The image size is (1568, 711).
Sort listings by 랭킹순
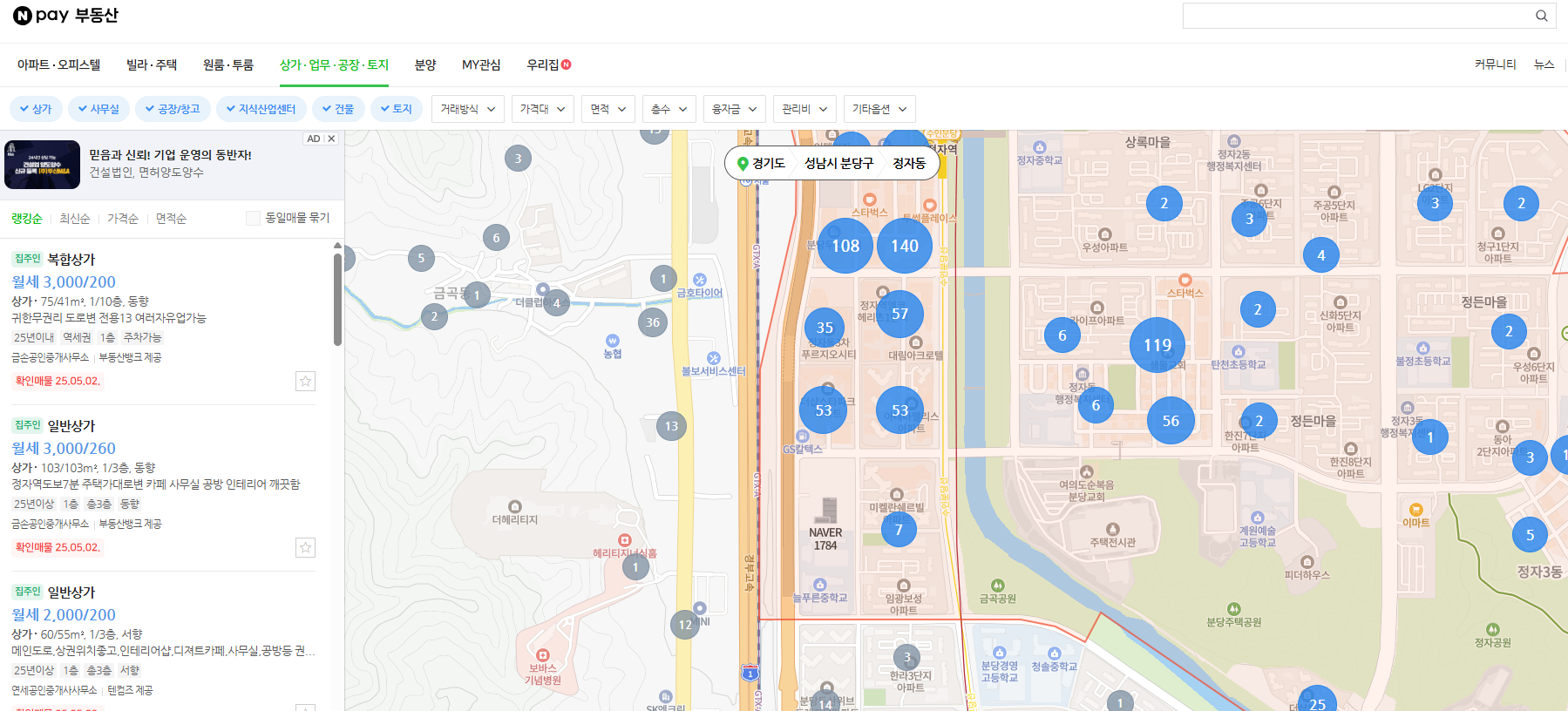(x=26, y=219)
